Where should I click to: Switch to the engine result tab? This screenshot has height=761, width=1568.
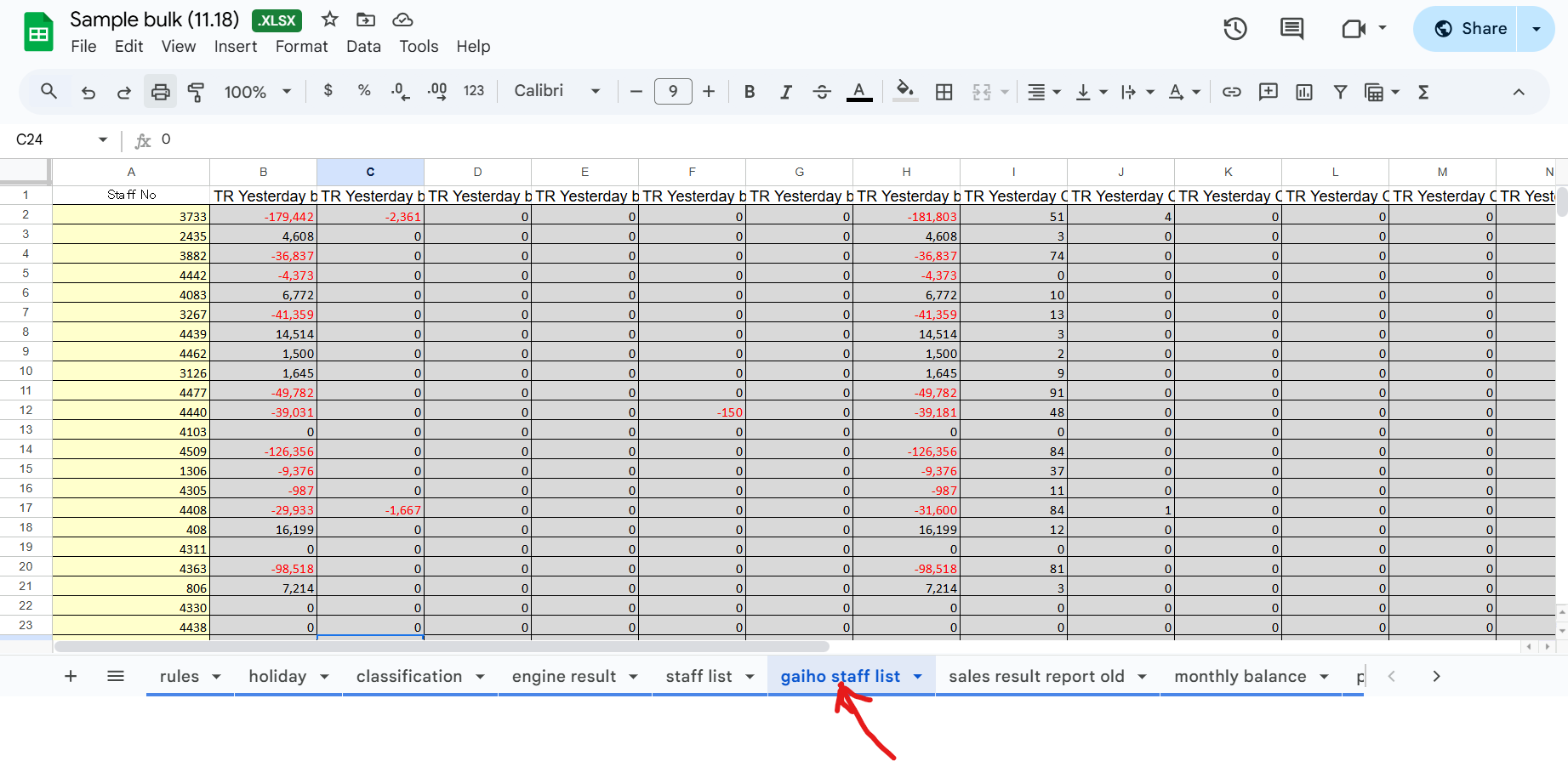563,677
